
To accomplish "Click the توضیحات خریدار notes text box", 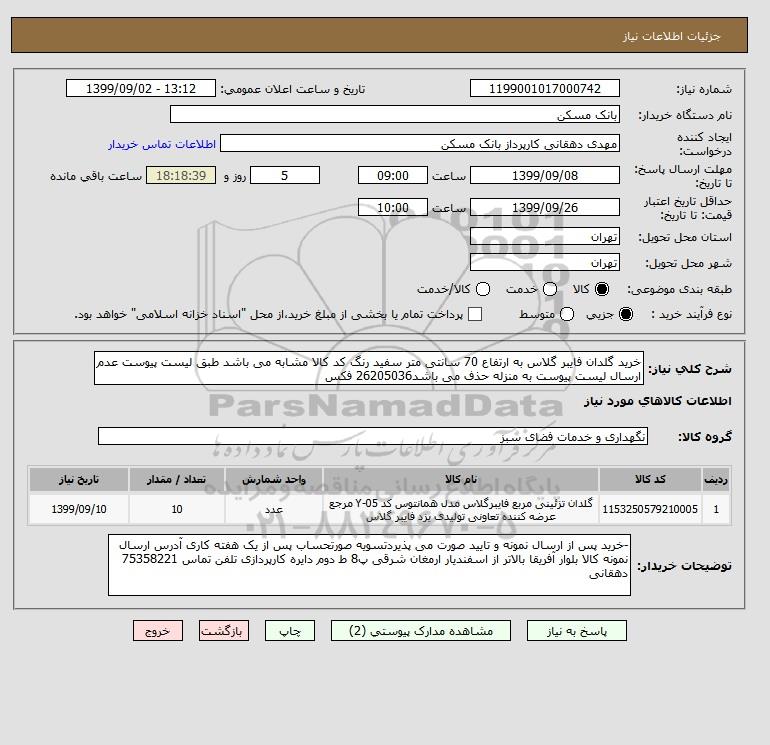I will pos(369,565).
